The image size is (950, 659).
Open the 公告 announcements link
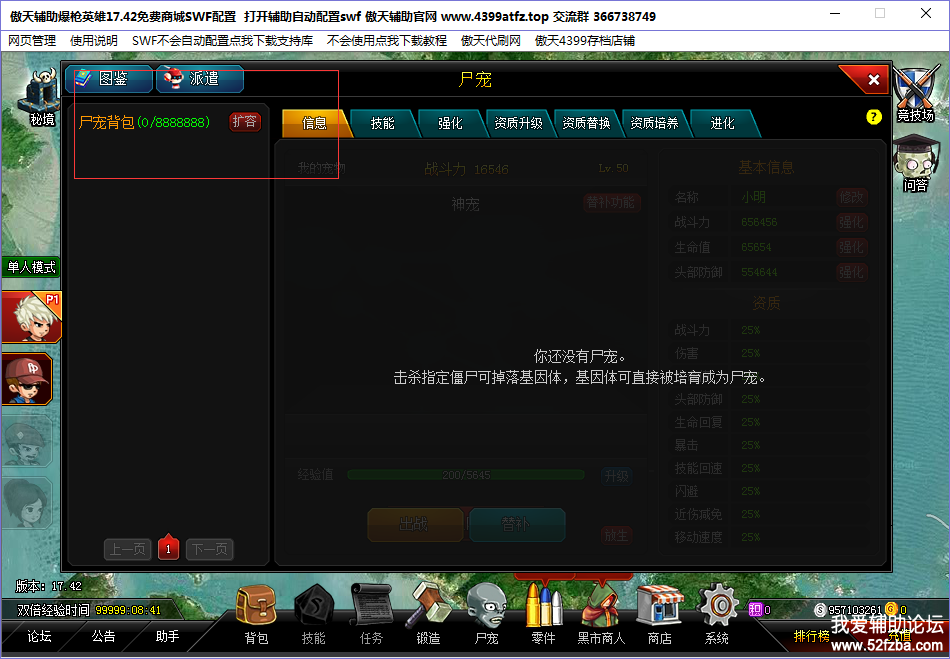103,637
